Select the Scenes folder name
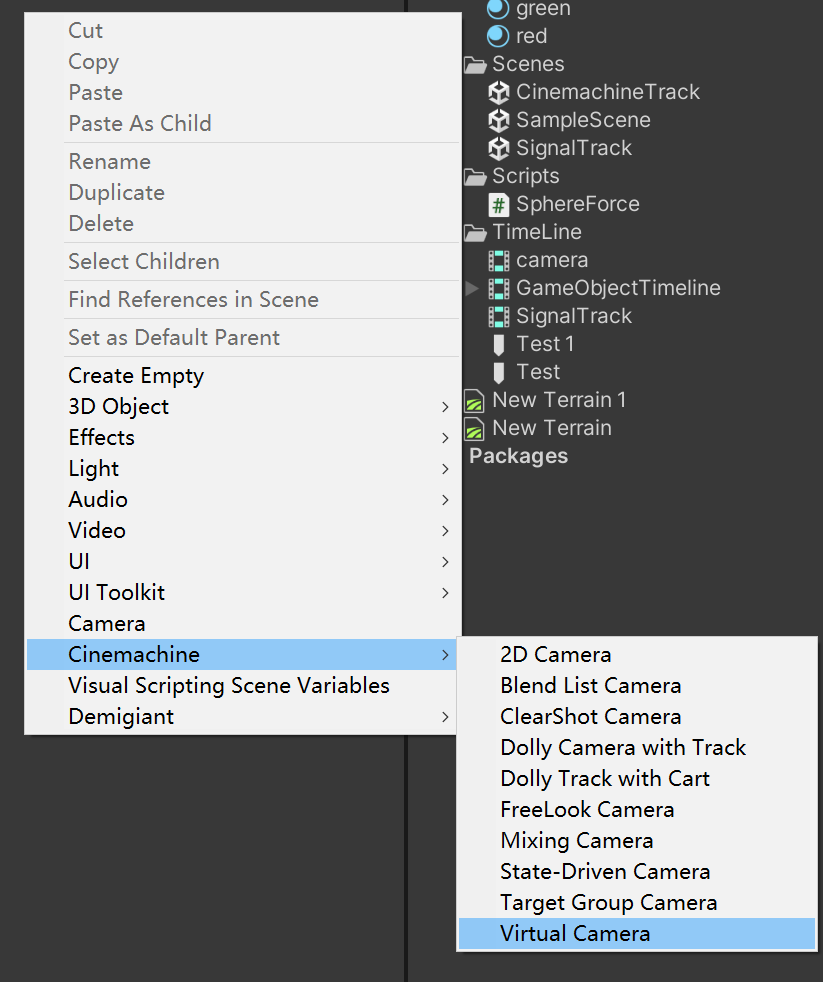The width and height of the screenshot is (823, 982). coord(528,65)
